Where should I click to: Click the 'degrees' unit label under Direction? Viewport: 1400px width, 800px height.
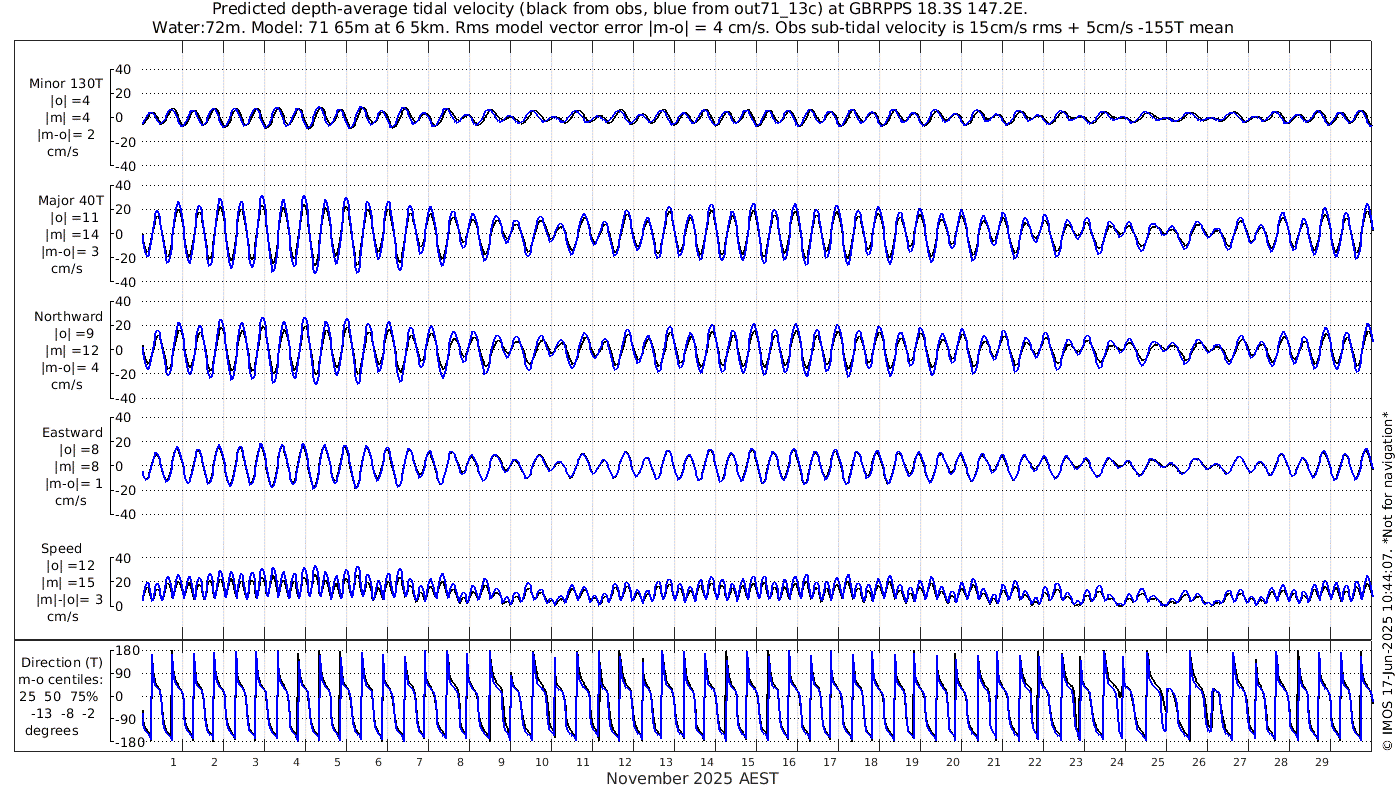pos(51,730)
